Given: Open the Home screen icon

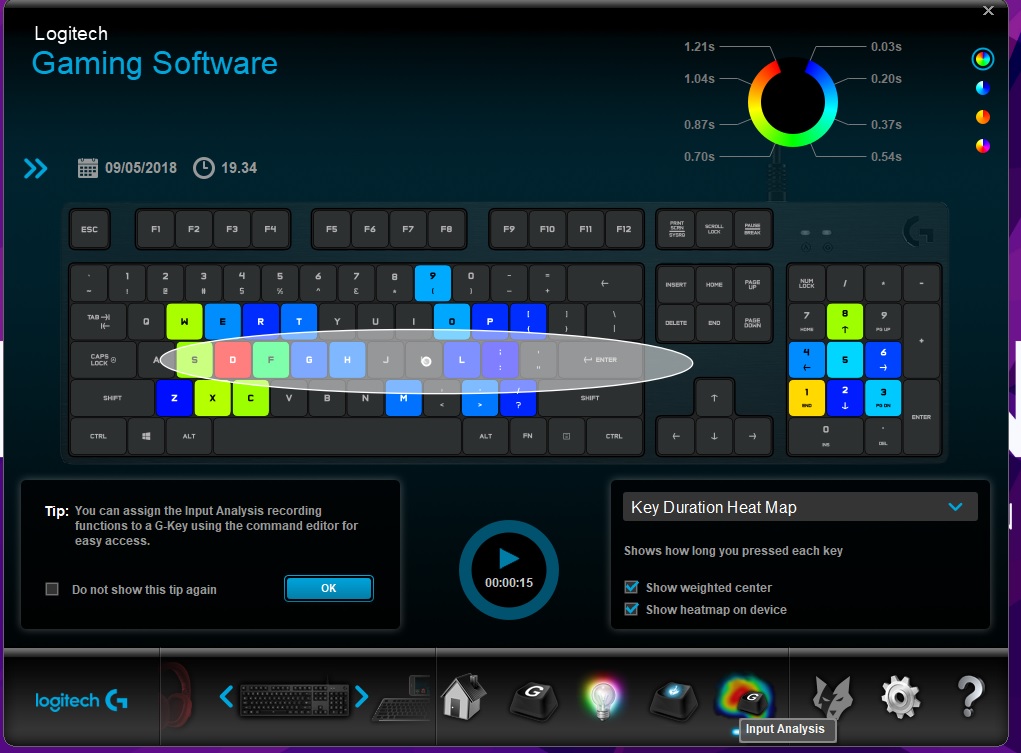Looking at the screenshot, I should [462, 697].
